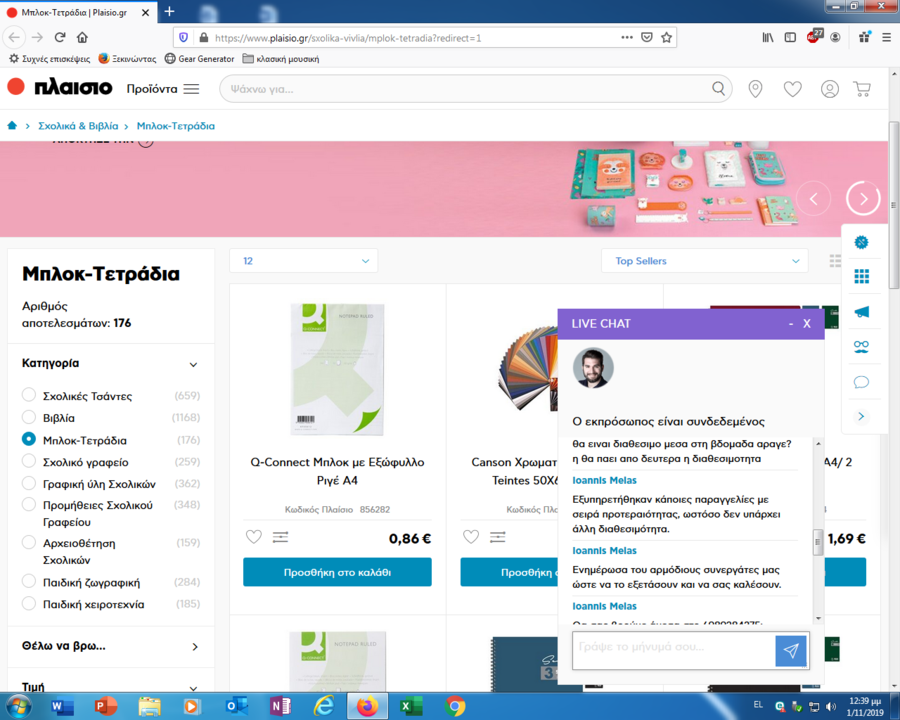Open chat bubble icon in sidebar

click(861, 382)
